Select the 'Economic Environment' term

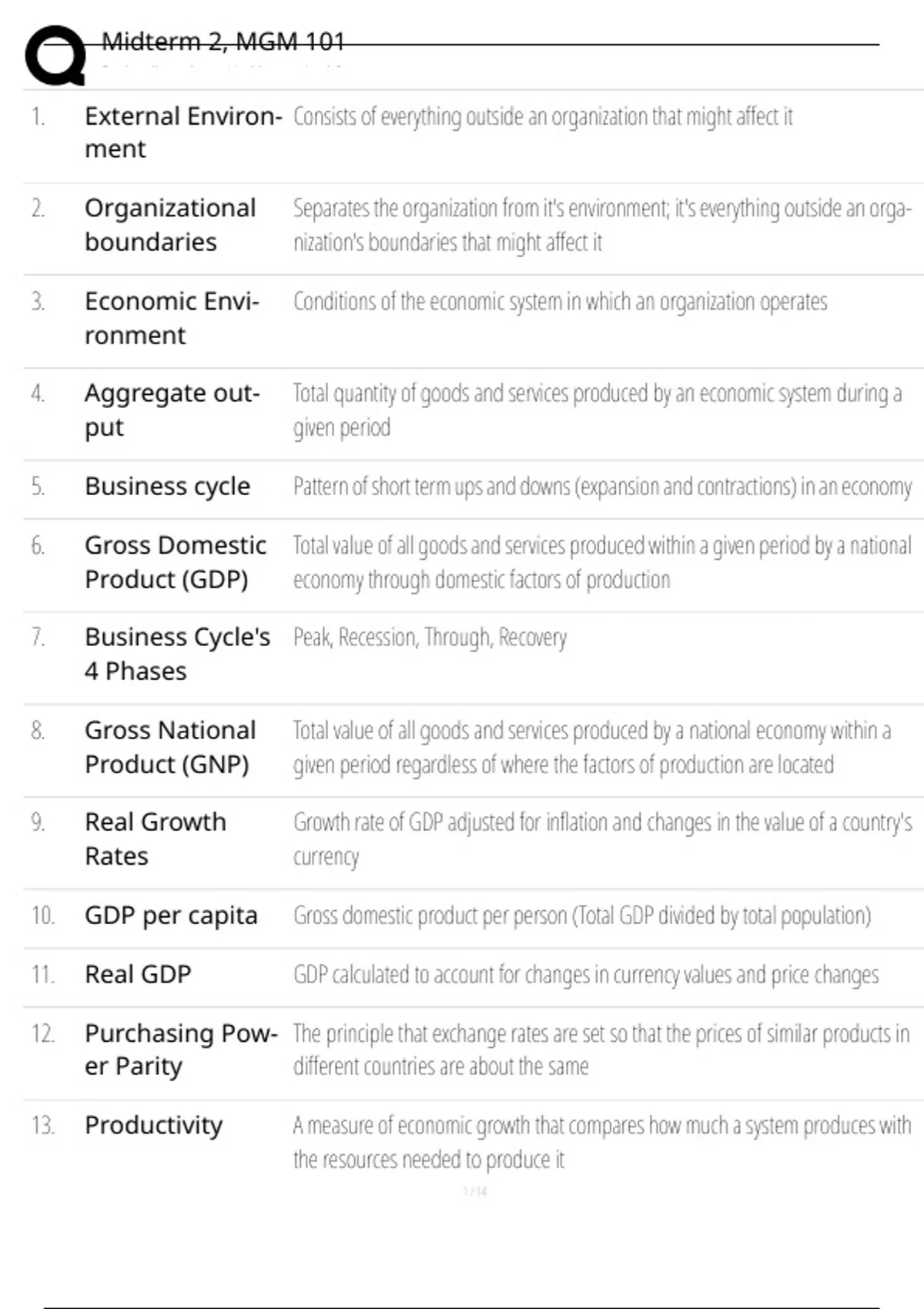pyautogui.click(x=172, y=318)
